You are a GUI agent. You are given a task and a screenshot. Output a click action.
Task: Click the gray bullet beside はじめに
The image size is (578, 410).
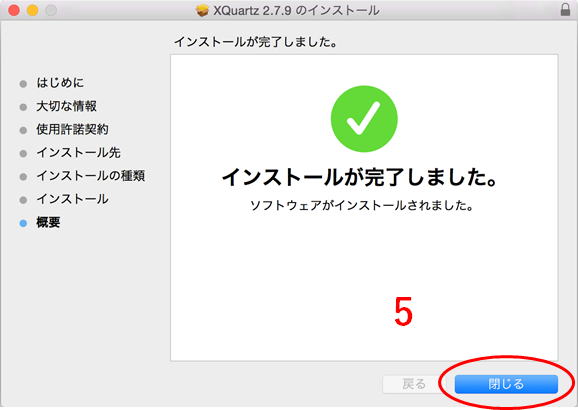23,84
